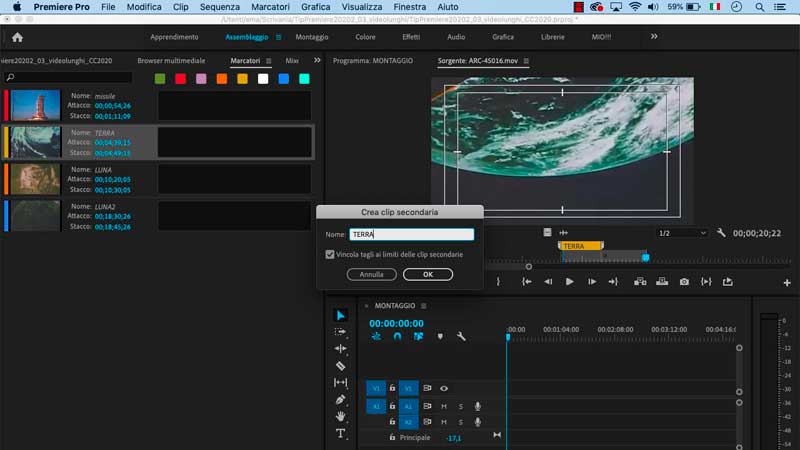Click the timeline timecode 00:00:00:00
Screen dimensions: 800x450
coord(396,323)
